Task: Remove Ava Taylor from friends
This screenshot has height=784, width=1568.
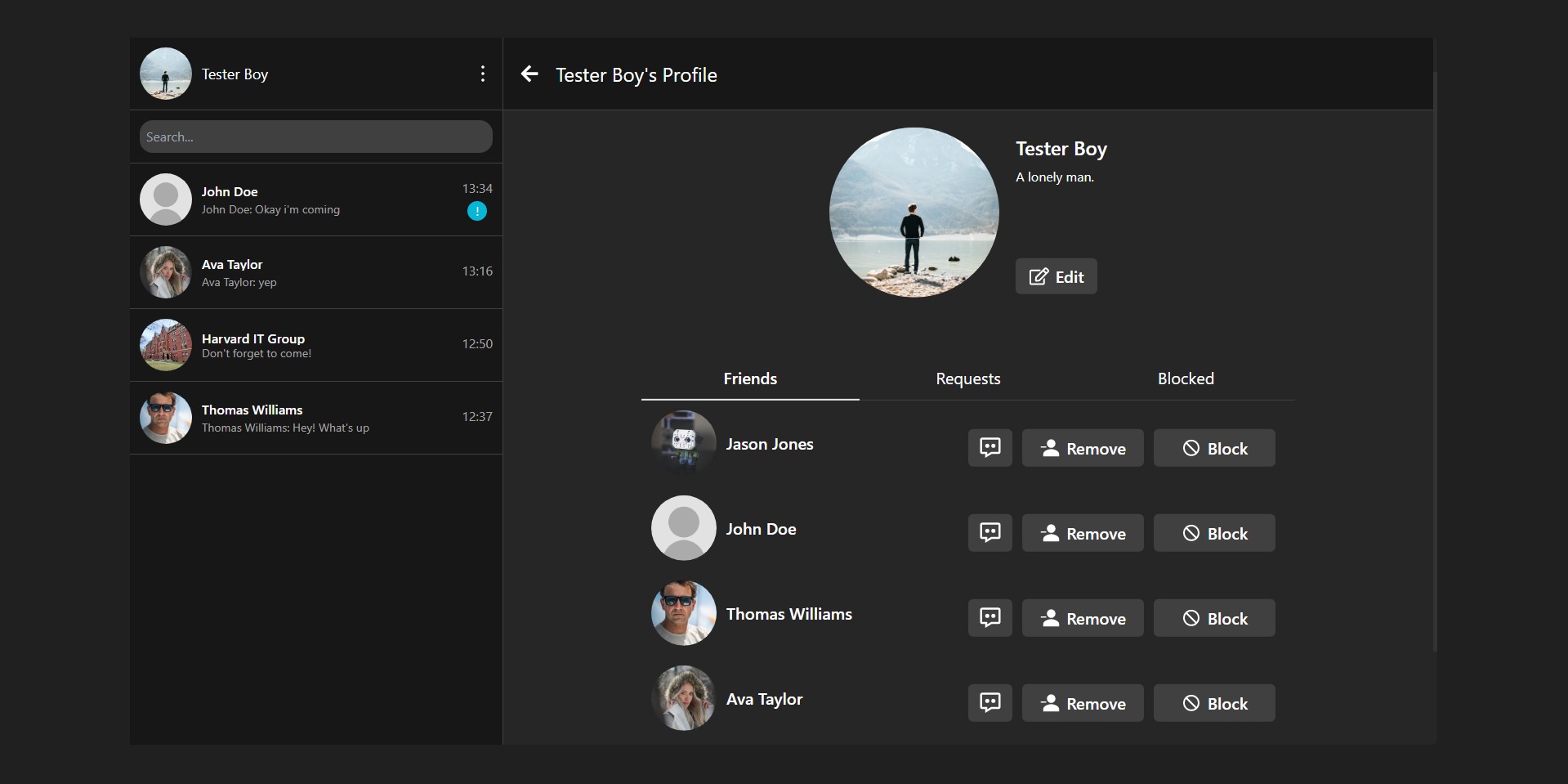Action: pyautogui.click(x=1083, y=703)
